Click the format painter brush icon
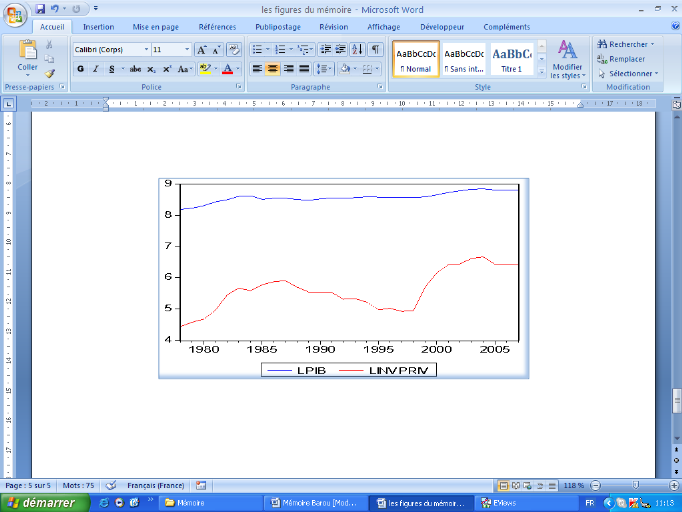This screenshot has height=512, width=682. [x=50, y=73]
